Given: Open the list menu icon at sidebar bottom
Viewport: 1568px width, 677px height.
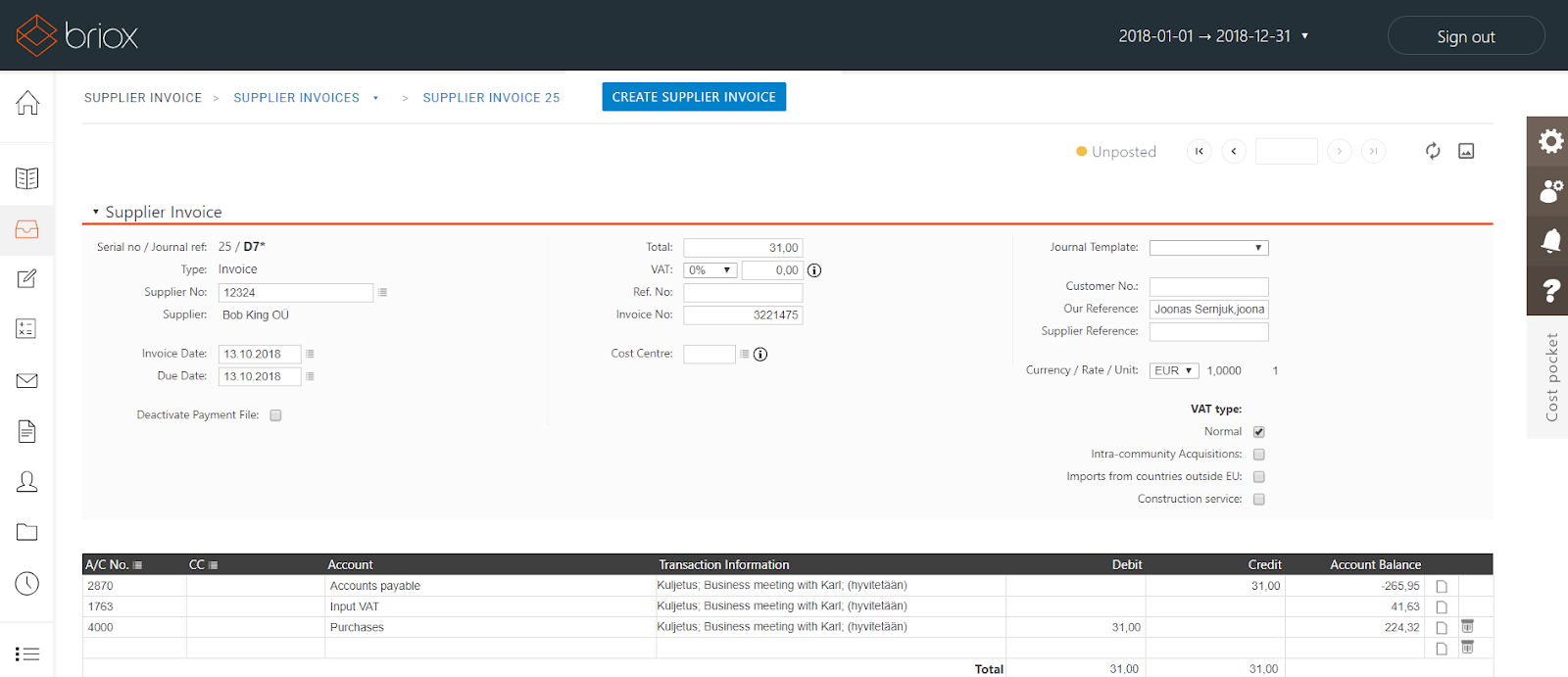Looking at the screenshot, I should [x=27, y=653].
